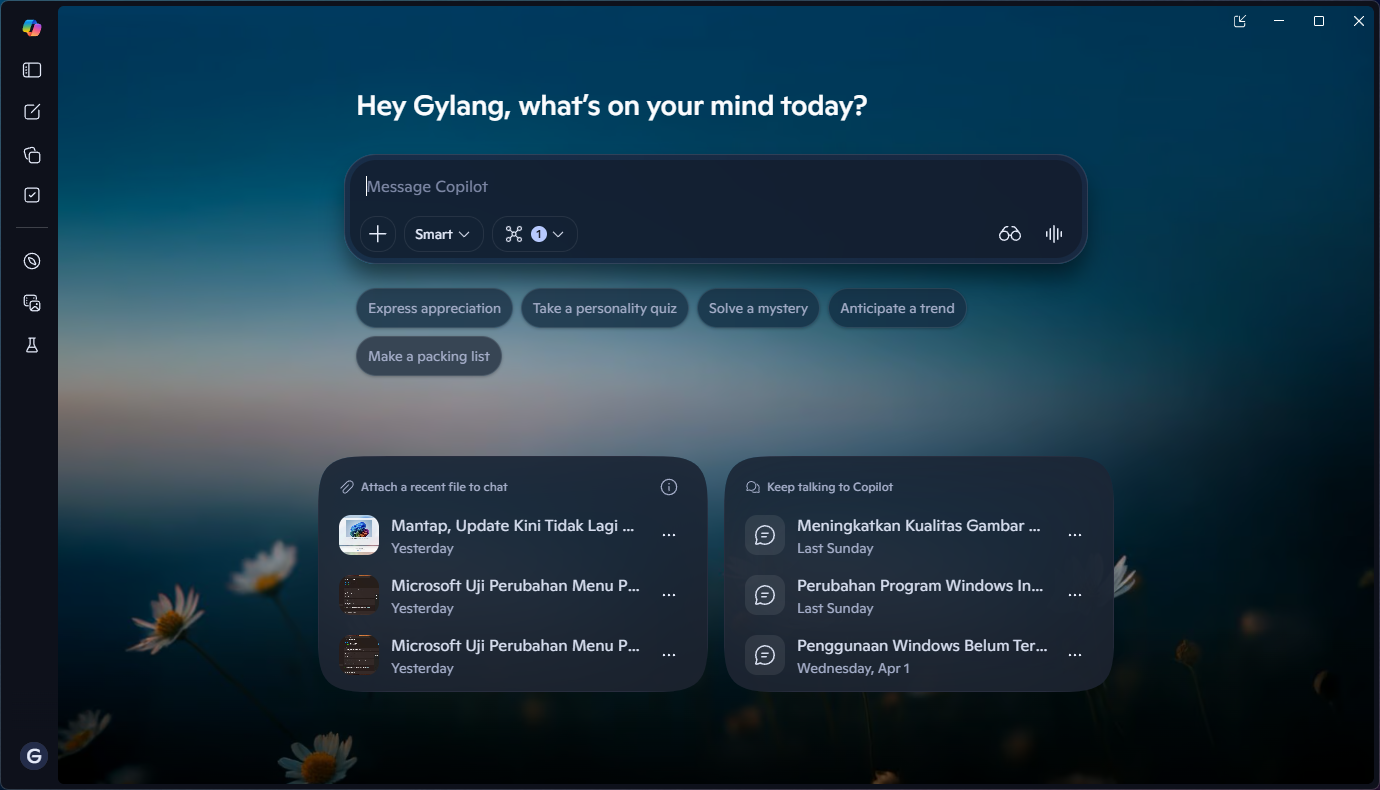
Task: Enable Copilot Vision glasses icon
Action: 1010,234
